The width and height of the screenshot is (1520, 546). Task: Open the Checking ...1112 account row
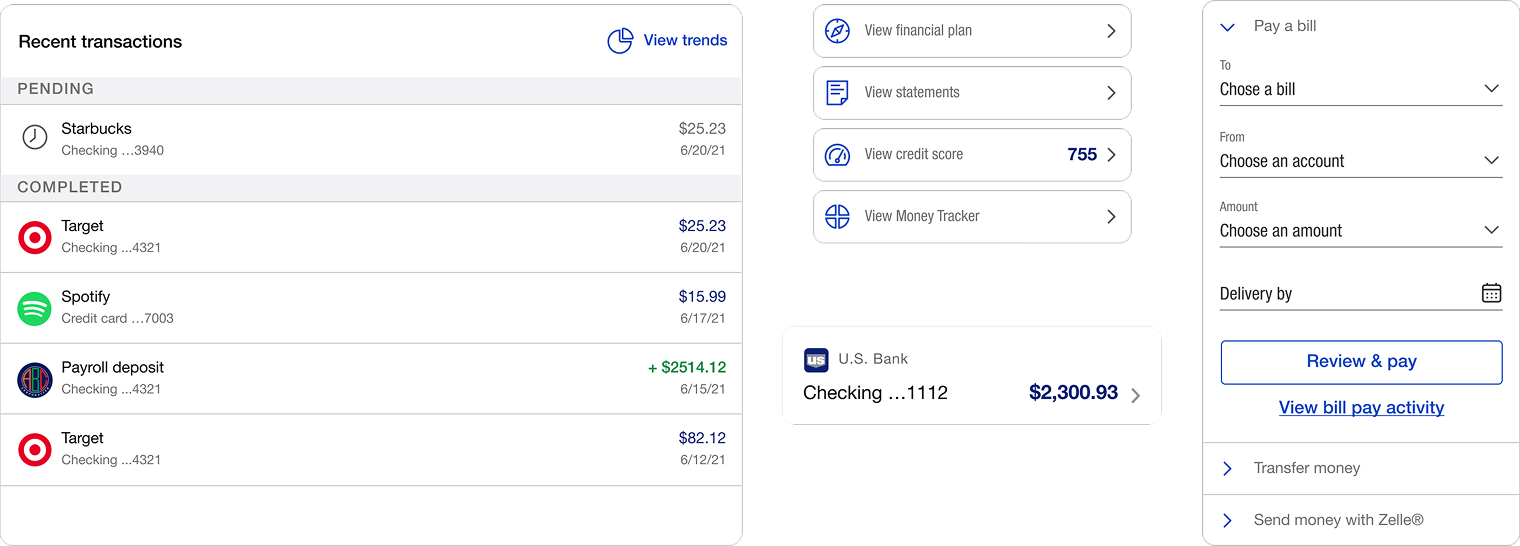[x=972, y=376]
